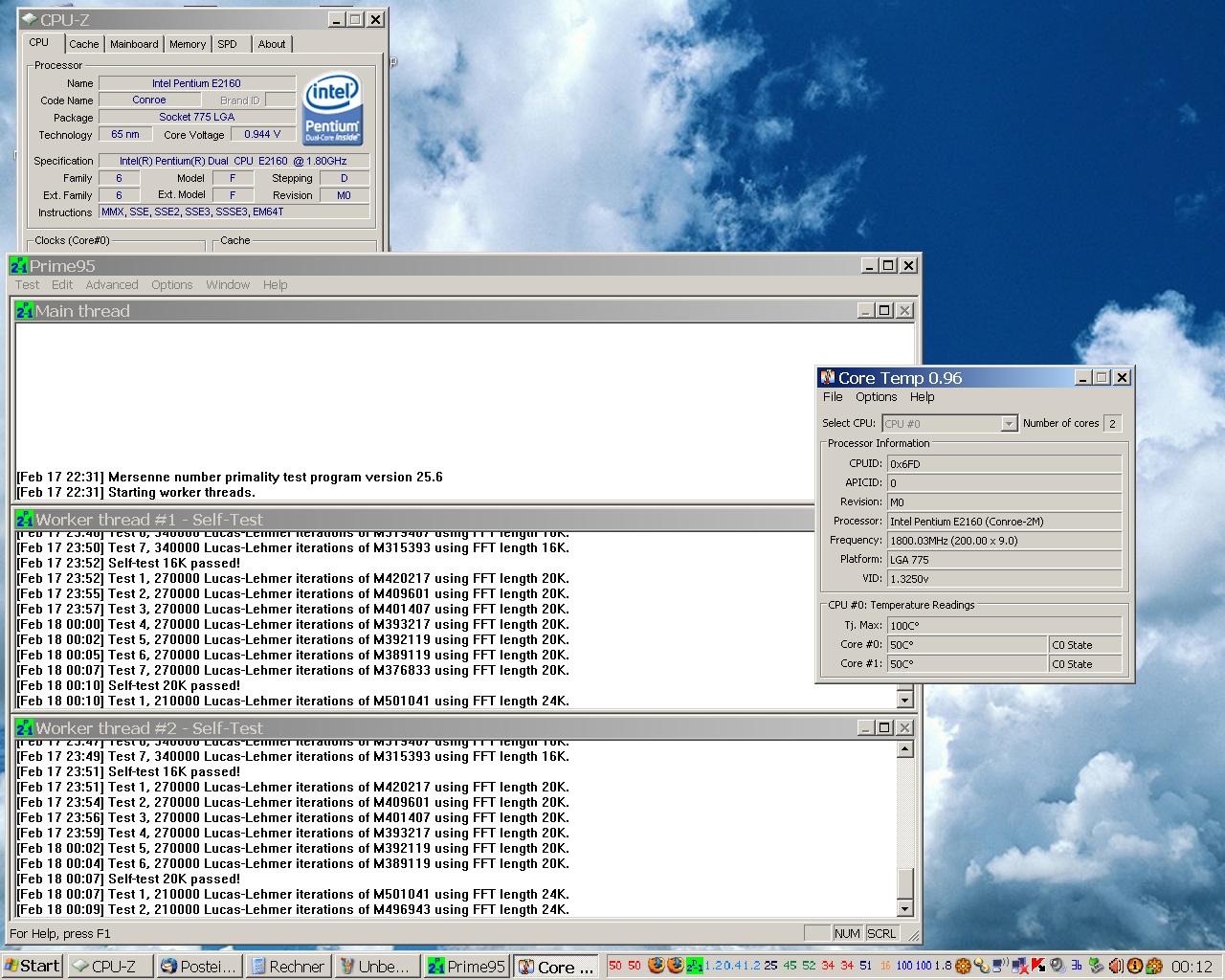The height and width of the screenshot is (980, 1225).
Task: Click the CPU-Z title bar icon
Action: (30, 19)
